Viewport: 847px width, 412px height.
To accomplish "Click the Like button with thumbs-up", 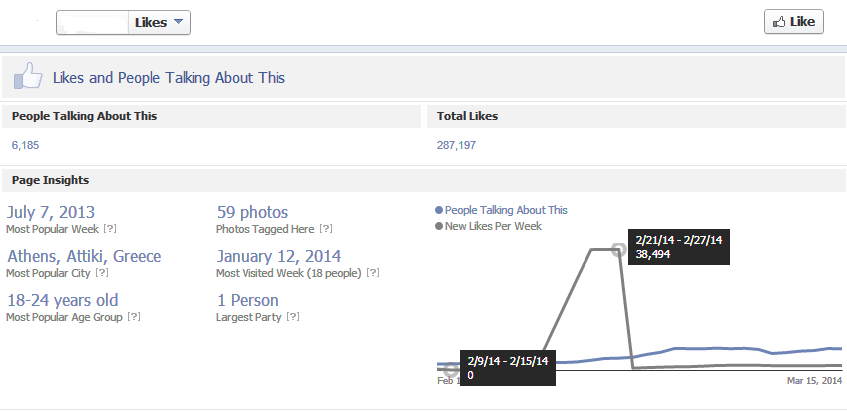I will point(794,22).
